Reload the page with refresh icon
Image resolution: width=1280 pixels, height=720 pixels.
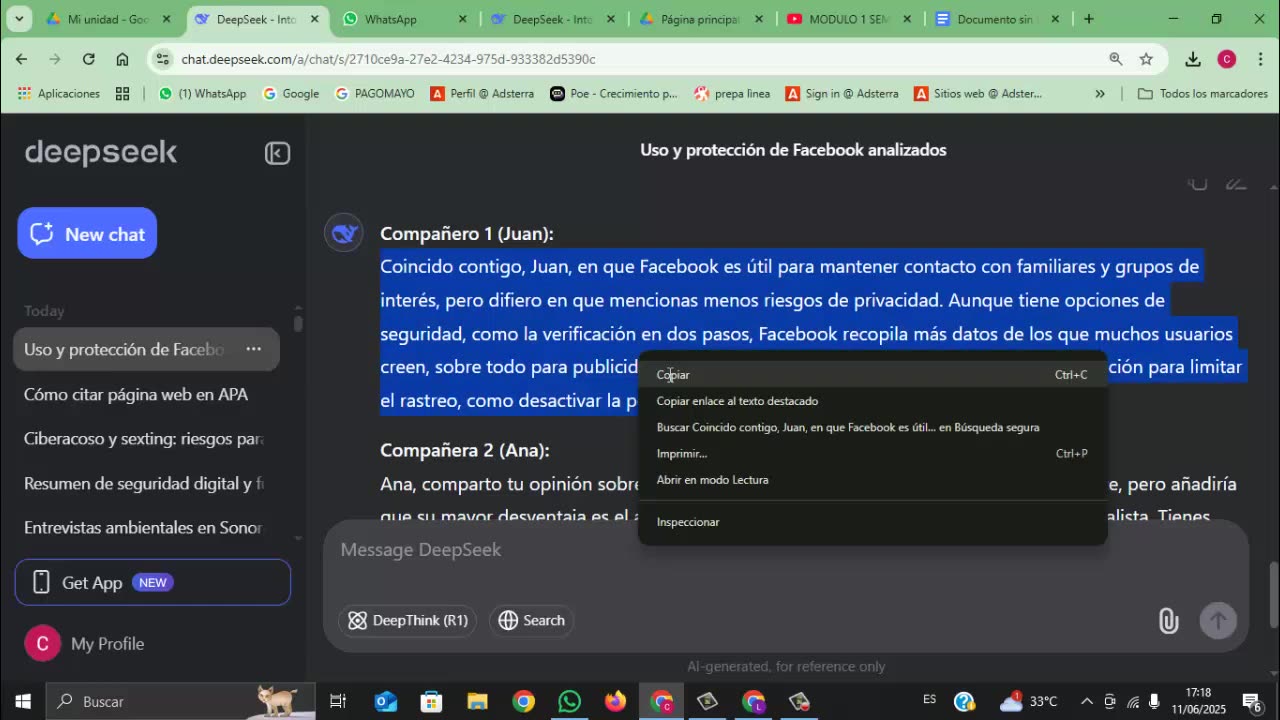click(x=88, y=59)
